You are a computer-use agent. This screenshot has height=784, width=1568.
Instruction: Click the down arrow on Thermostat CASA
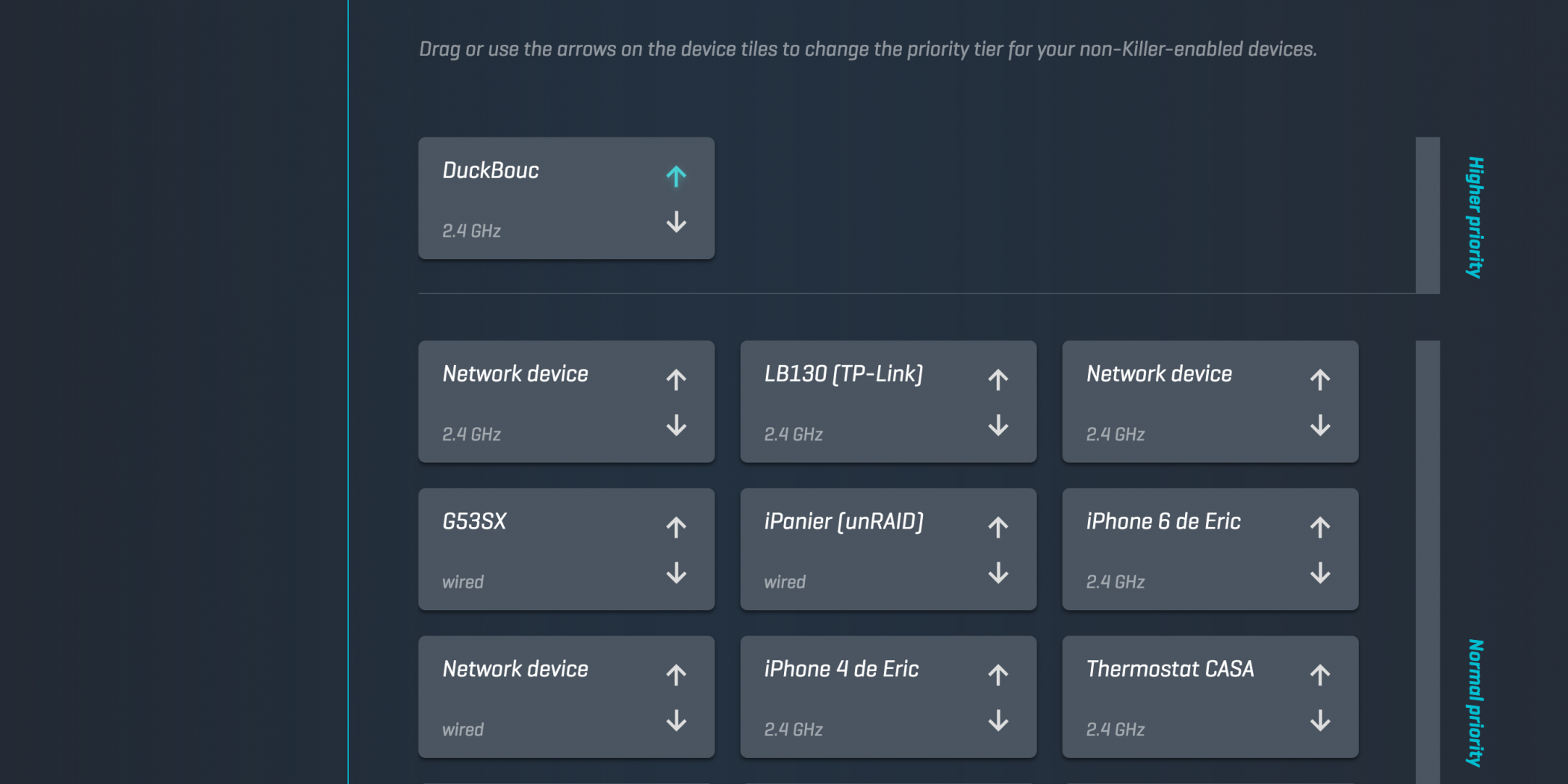(x=1319, y=721)
